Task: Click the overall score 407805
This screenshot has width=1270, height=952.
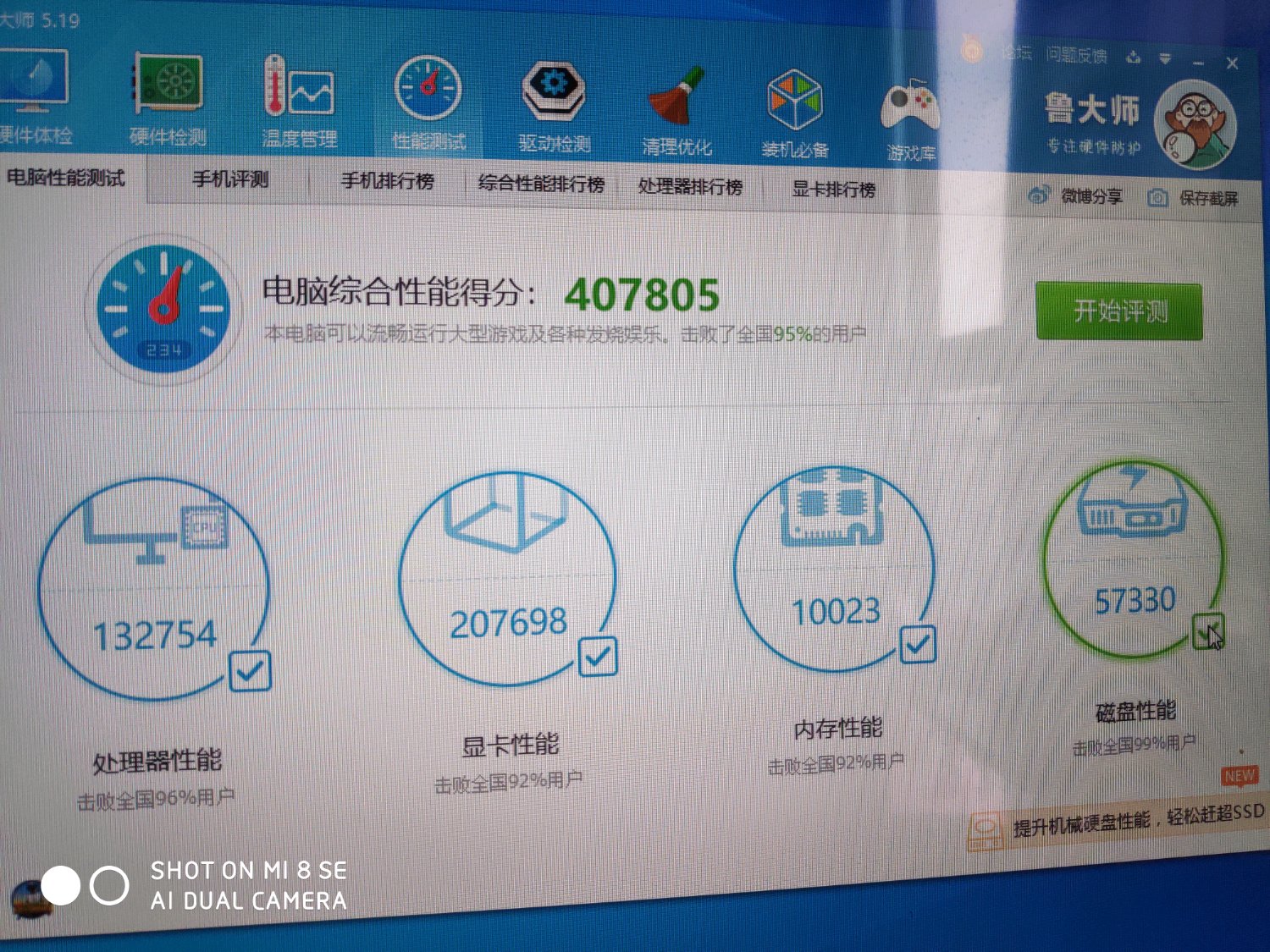Action: (x=642, y=295)
